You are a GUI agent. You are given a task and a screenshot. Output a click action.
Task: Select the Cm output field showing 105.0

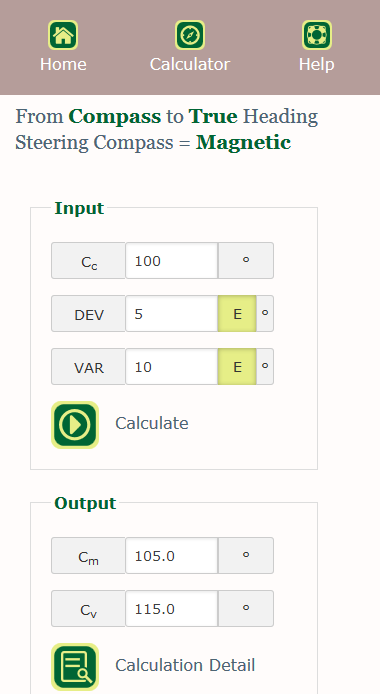[x=172, y=555]
